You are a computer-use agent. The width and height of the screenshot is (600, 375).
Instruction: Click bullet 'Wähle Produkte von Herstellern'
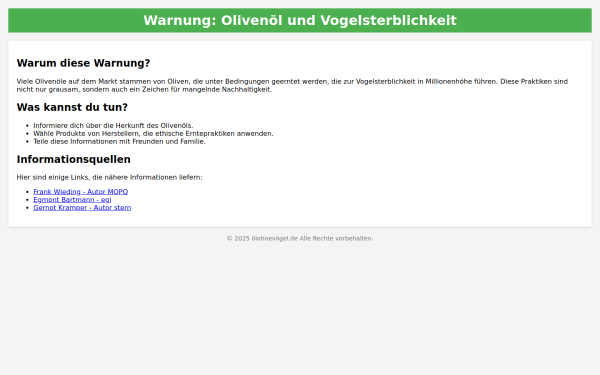click(153, 134)
